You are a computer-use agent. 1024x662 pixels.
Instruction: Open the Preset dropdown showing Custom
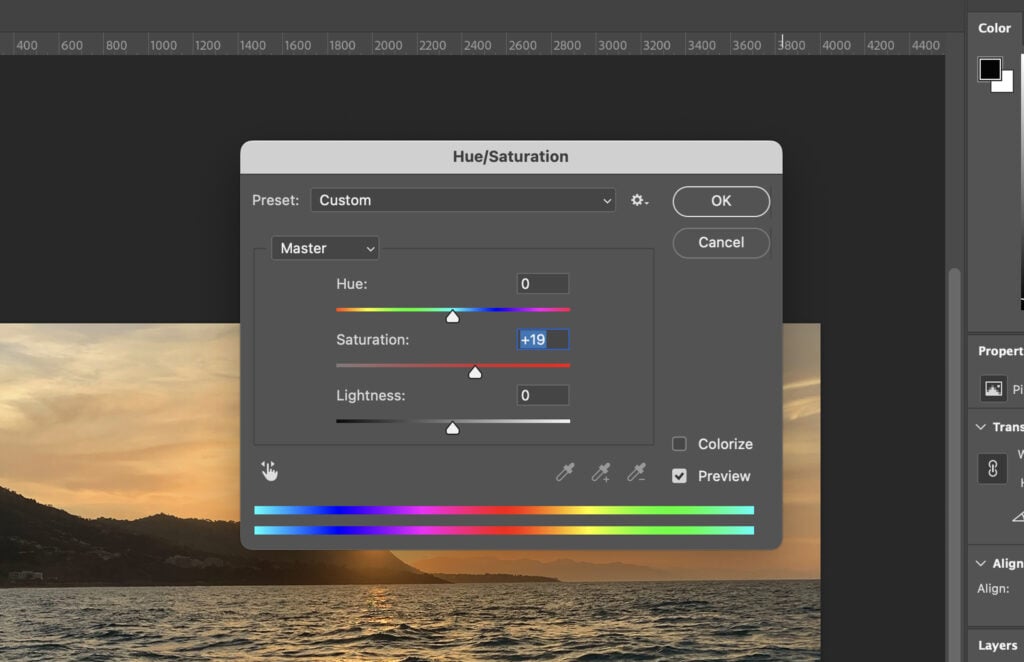tap(463, 200)
